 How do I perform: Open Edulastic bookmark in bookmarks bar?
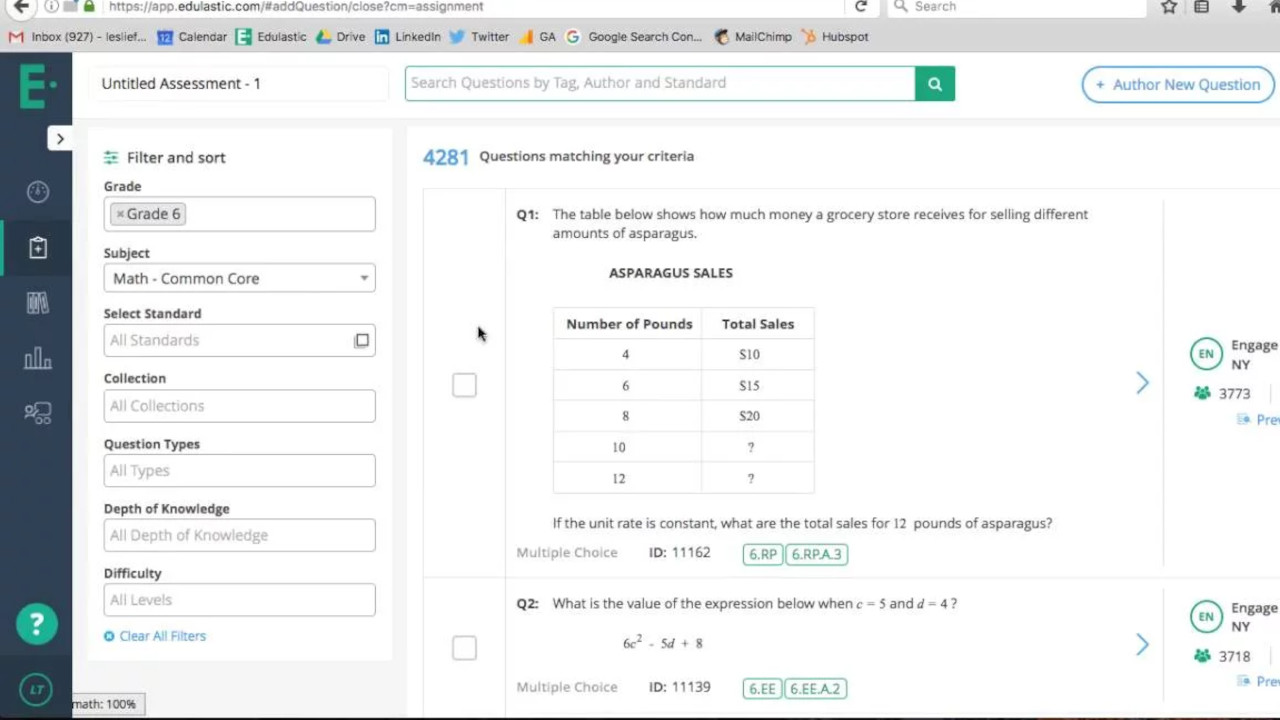pyautogui.click(x=271, y=37)
